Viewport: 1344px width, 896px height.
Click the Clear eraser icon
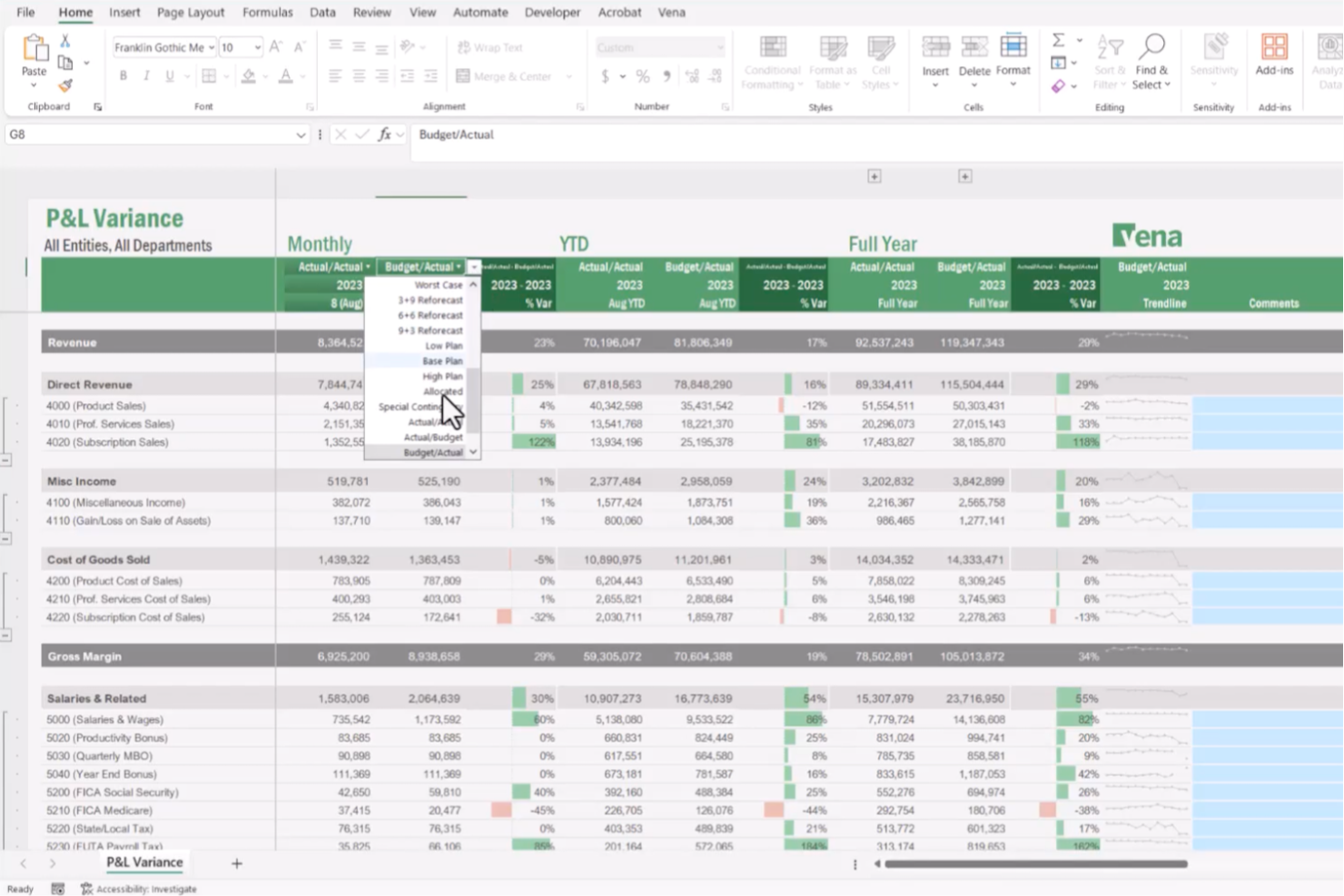tap(1059, 86)
